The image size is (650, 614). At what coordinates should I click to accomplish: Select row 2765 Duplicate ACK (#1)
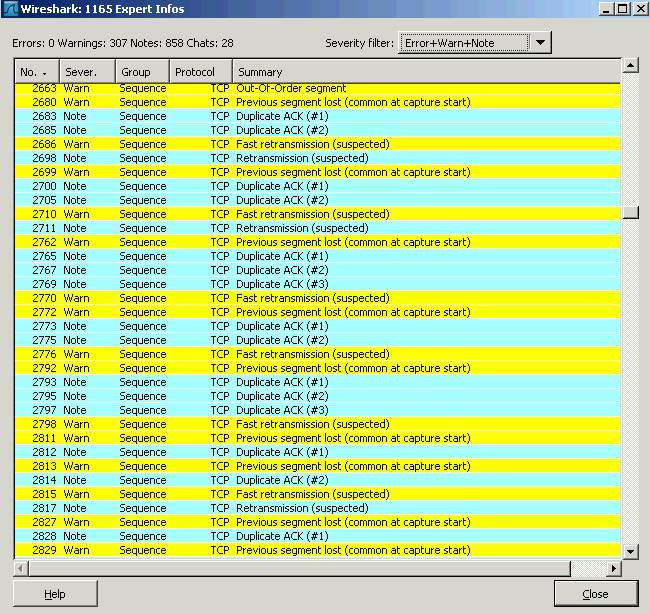tap(318, 256)
